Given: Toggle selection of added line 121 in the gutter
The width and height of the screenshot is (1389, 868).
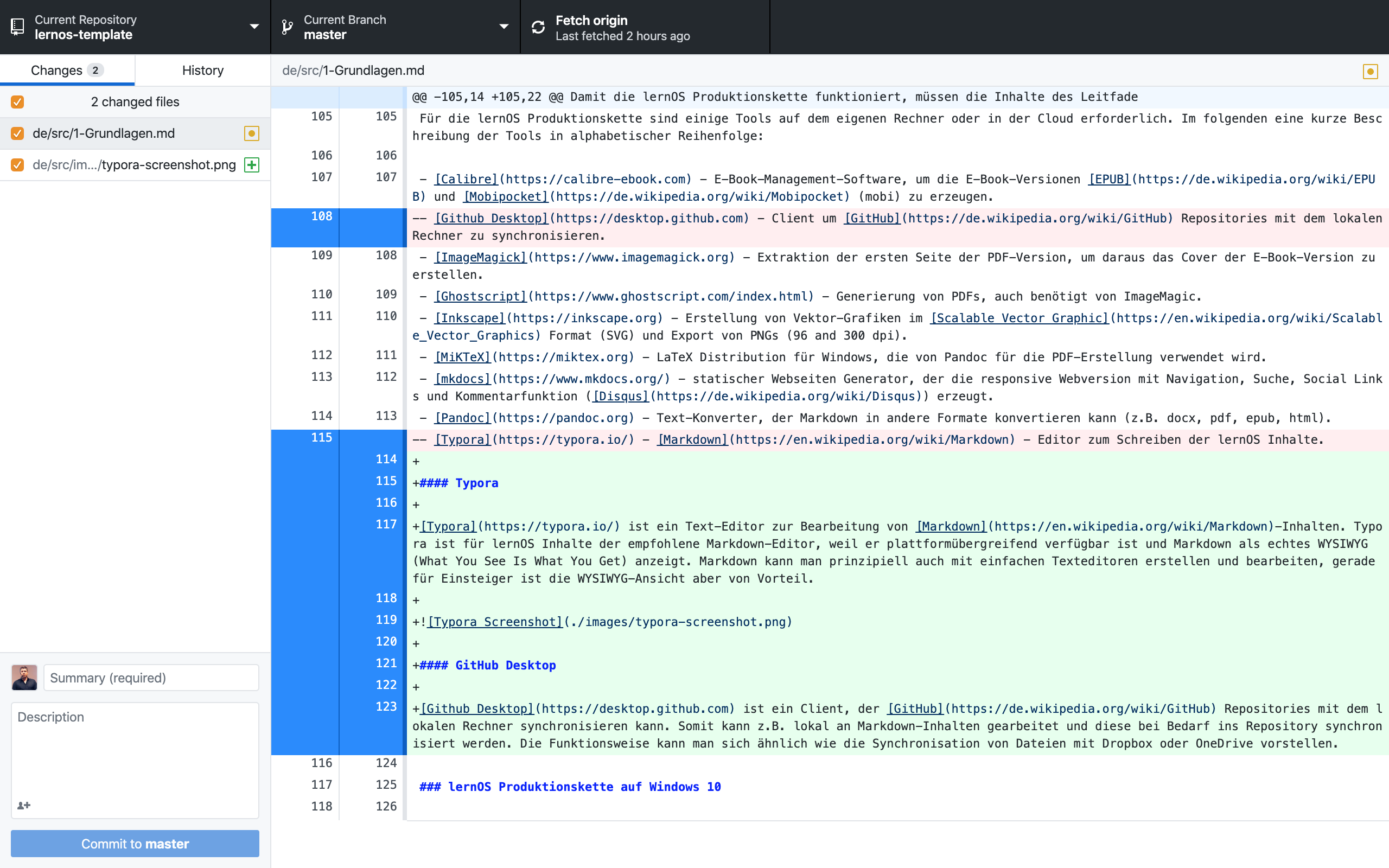Looking at the screenshot, I should click(x=339, y=665).
